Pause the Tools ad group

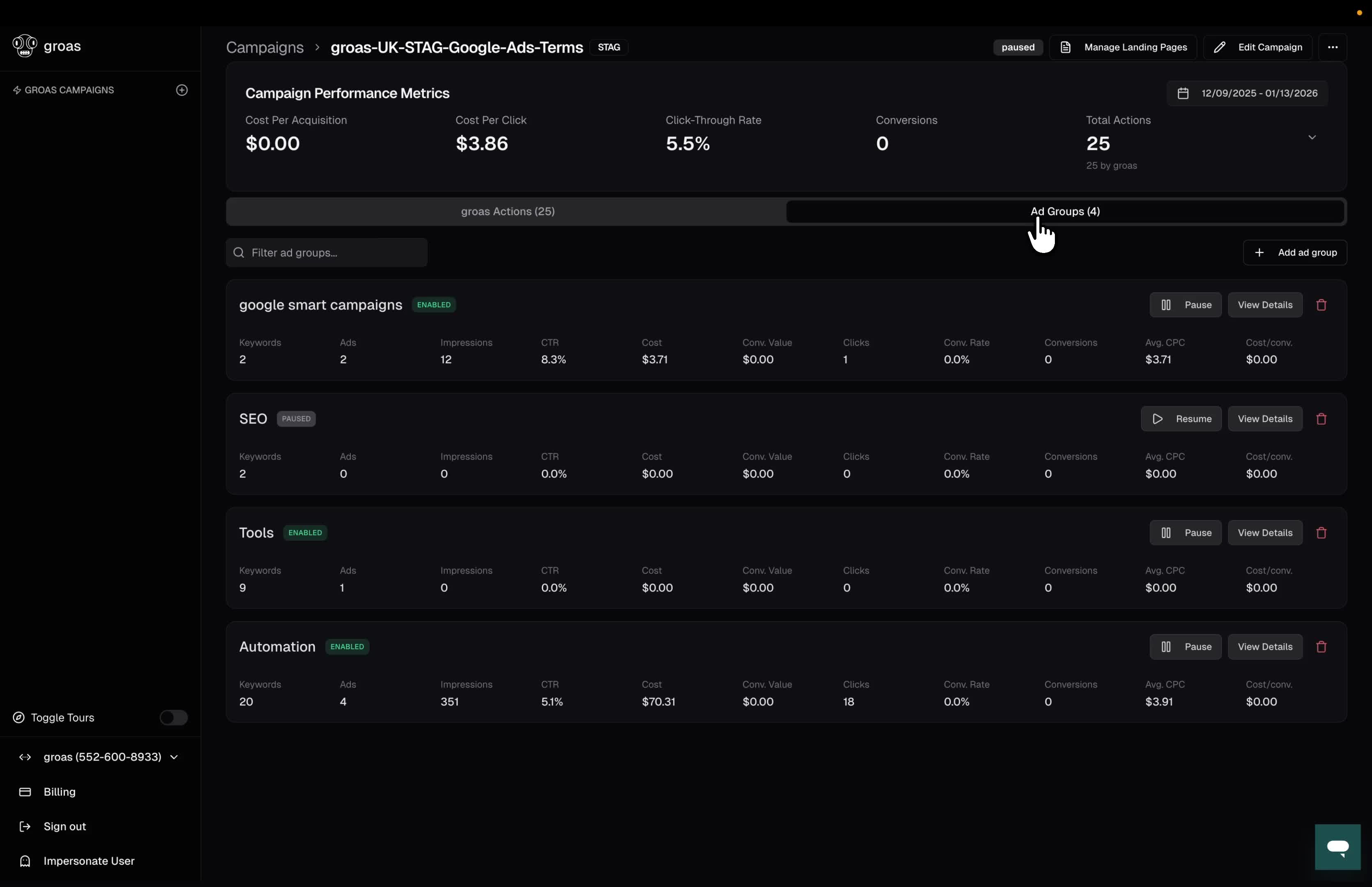click(1186, 533)
